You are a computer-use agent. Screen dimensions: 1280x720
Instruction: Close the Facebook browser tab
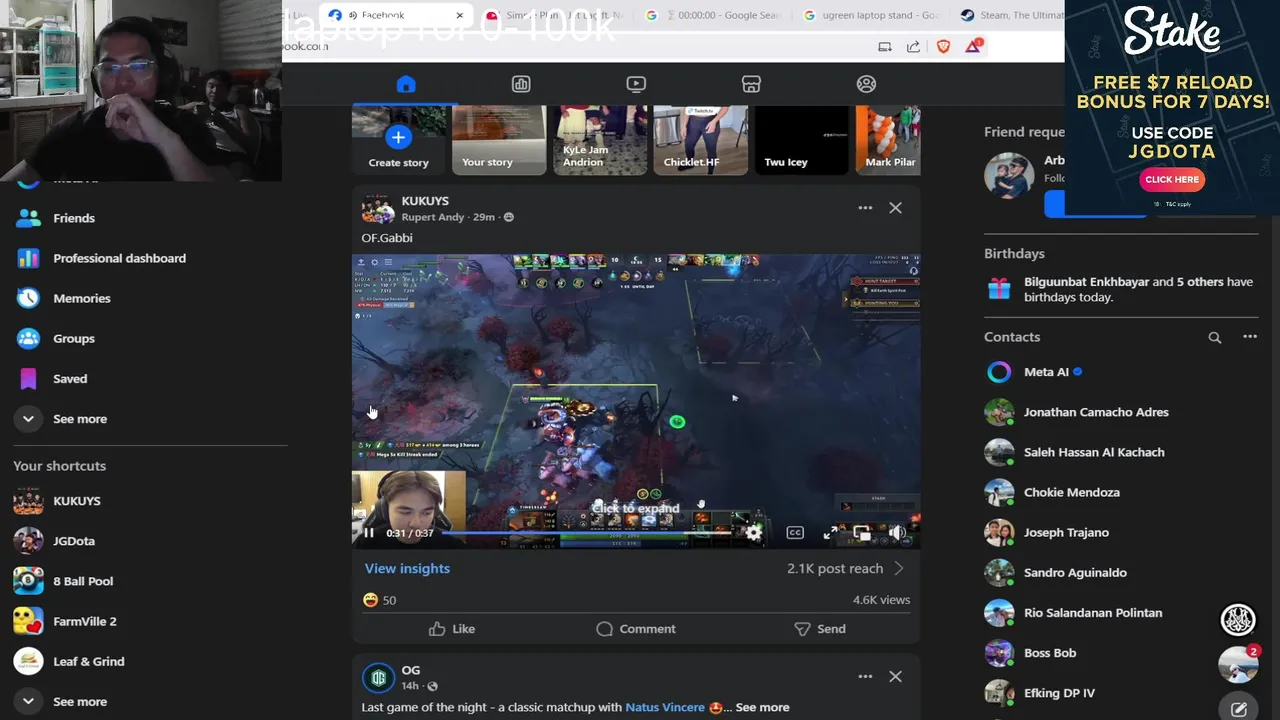(x=459, y=15)
